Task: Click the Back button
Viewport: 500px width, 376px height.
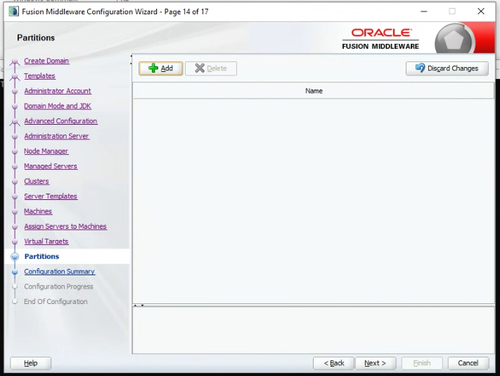Action: click(x=334, y=363)
